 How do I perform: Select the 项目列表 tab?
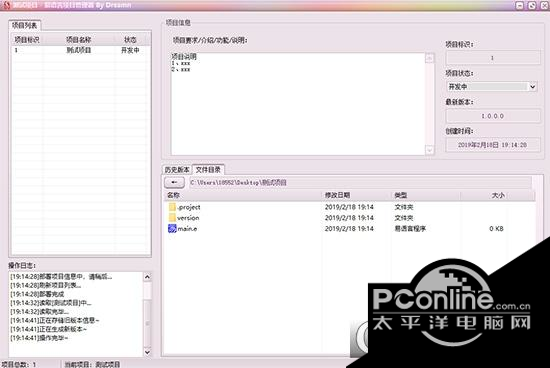coord(25,25)
